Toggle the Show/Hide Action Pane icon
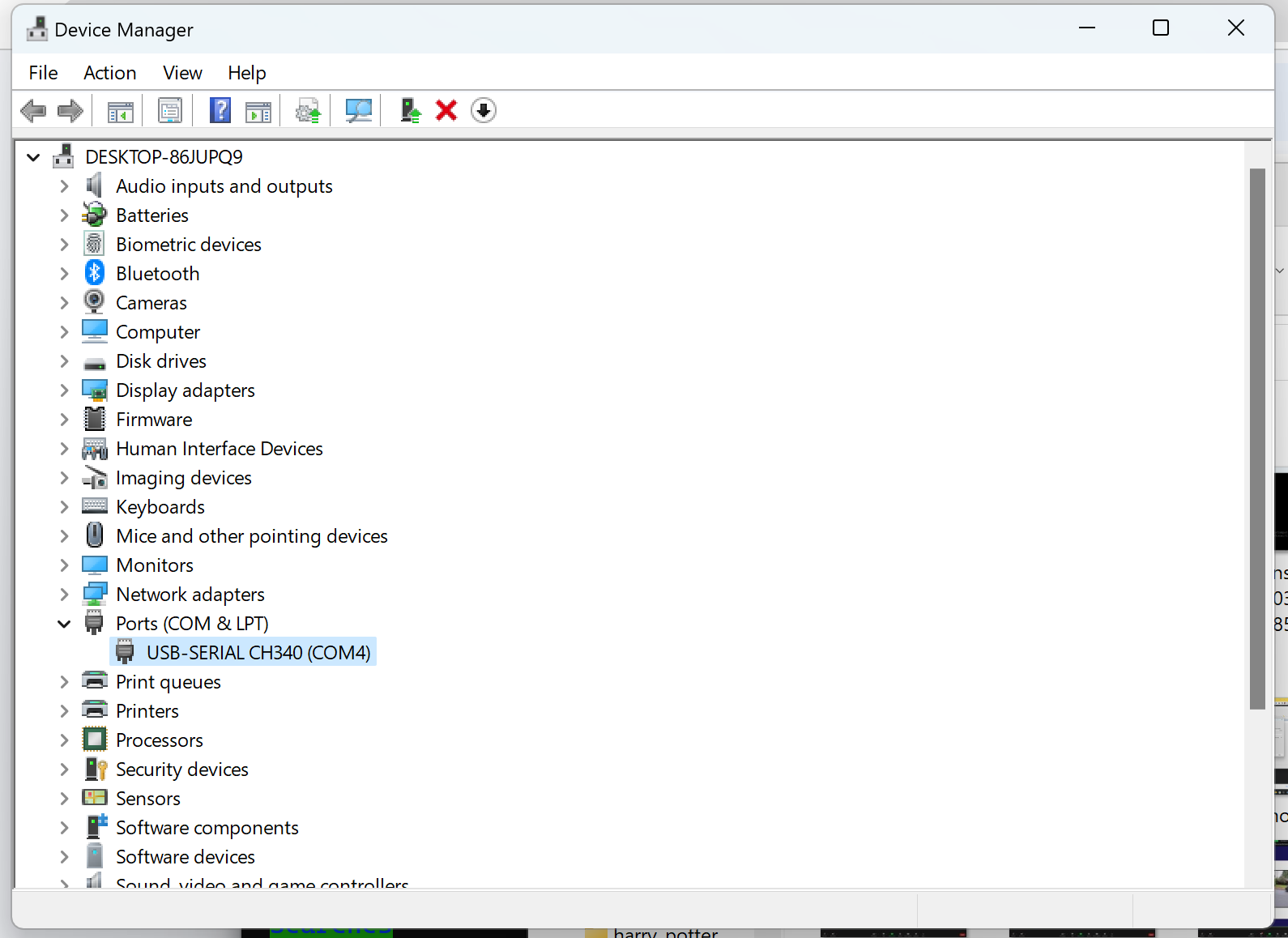The image size is (1288, 938). pyautogui.click(x=258, y=111)
